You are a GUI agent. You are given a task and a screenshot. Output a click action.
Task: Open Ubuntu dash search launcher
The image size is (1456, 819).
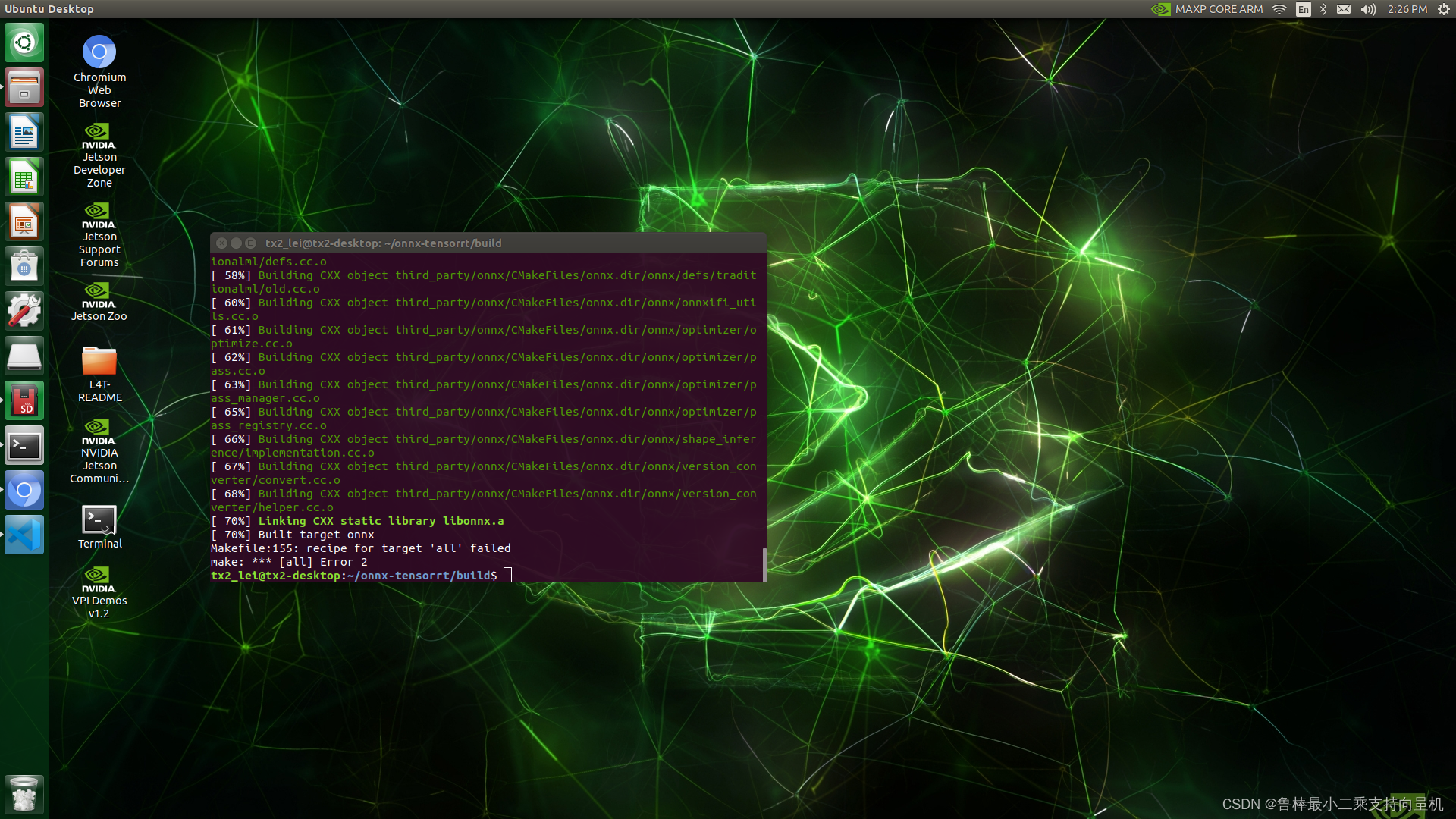pyautogui.click(x=24, y=42)
